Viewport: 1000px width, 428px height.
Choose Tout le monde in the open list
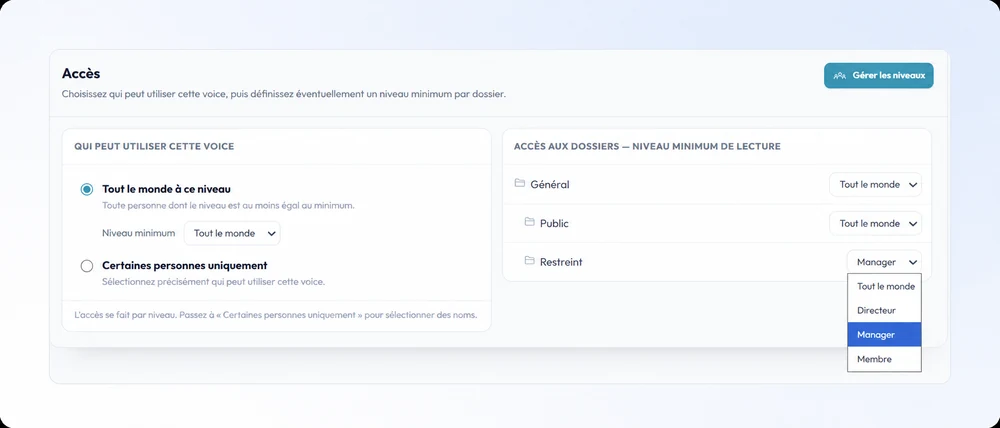point(885,286)
